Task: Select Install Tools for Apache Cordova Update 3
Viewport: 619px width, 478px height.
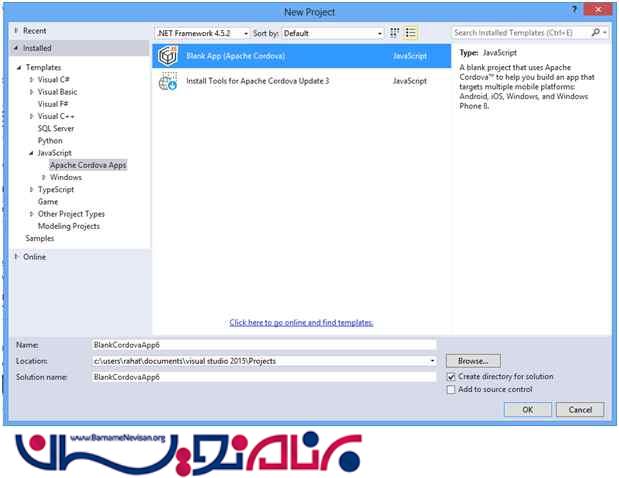Action: click(302, 81)
